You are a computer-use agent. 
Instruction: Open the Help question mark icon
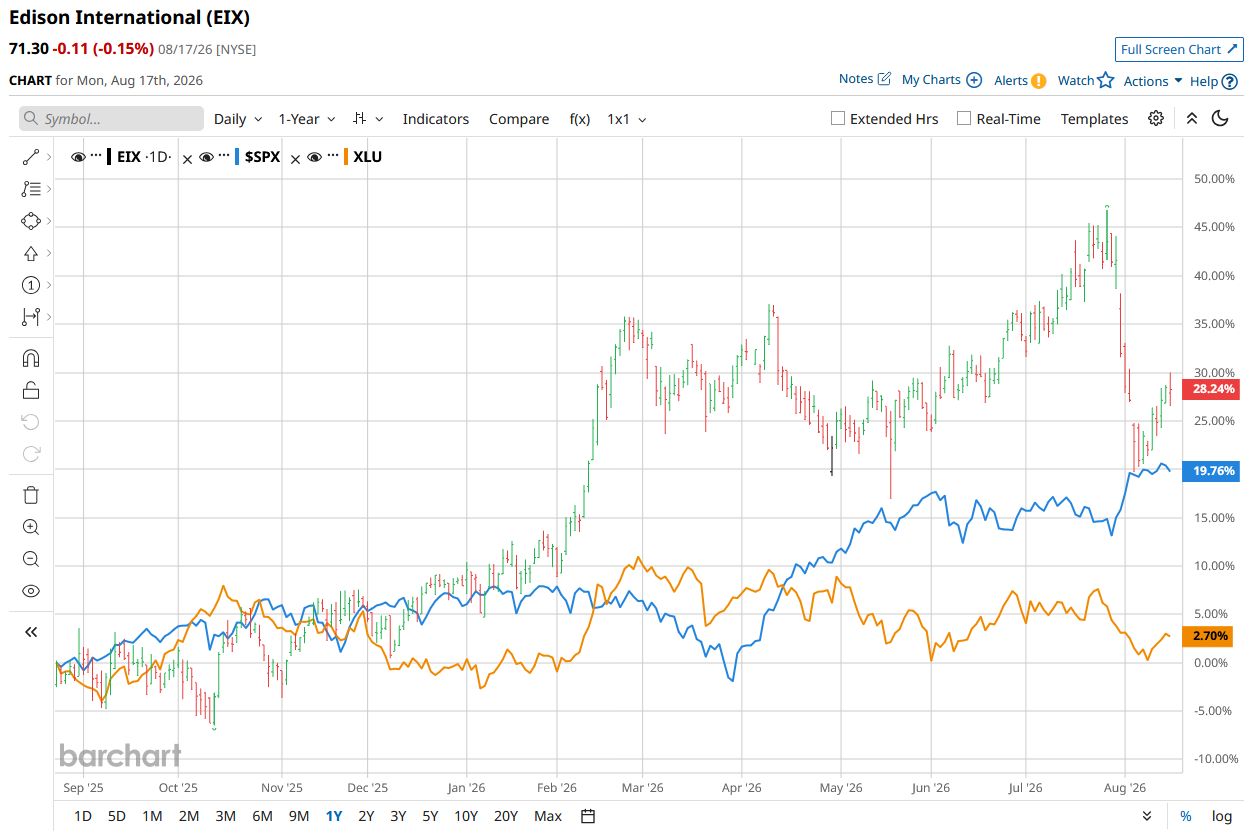1230,81
